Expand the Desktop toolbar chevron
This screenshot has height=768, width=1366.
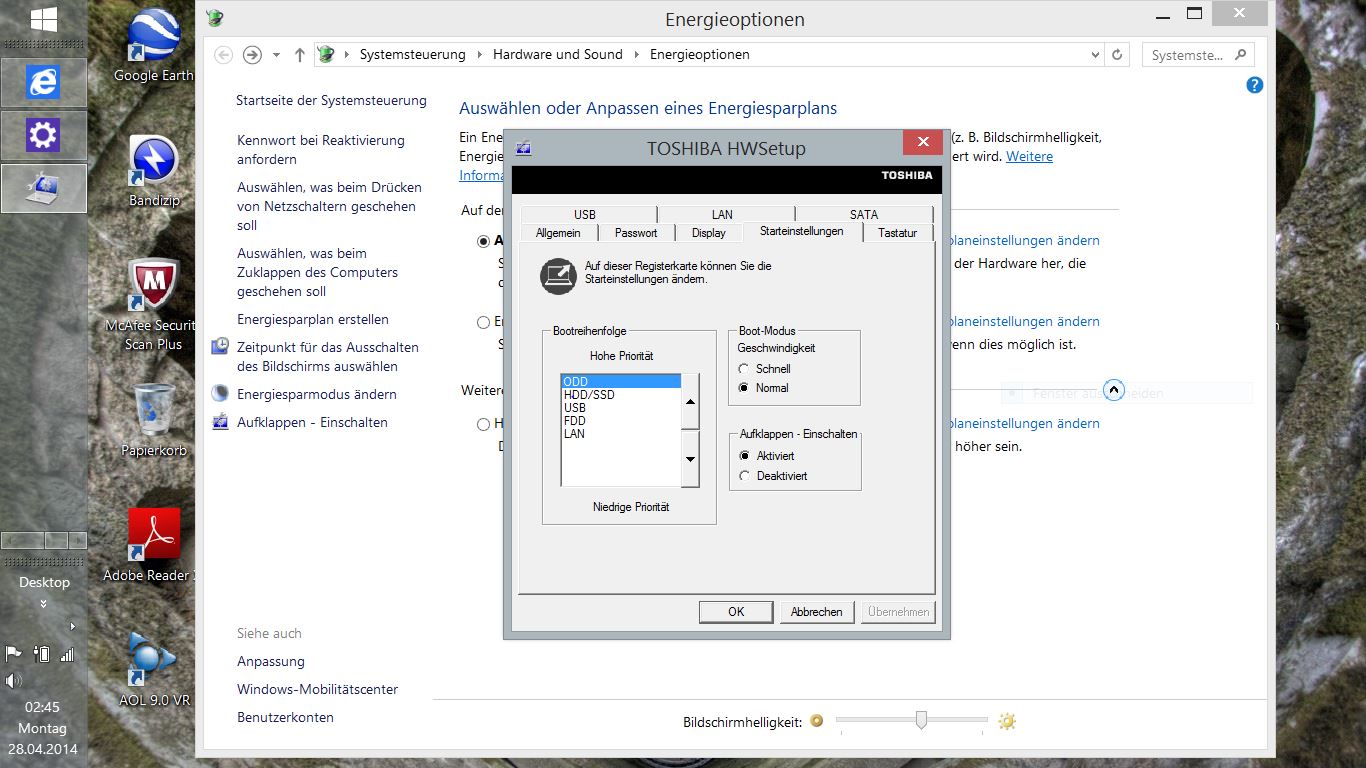(43, 603)
